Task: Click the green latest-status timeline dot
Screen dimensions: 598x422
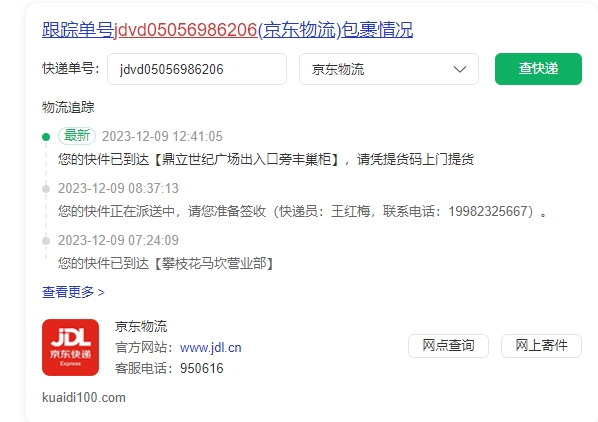Action: (x=46, y=137)
